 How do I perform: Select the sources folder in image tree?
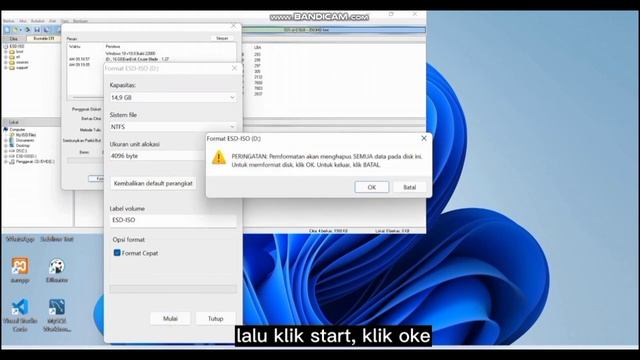pos(22,62)
